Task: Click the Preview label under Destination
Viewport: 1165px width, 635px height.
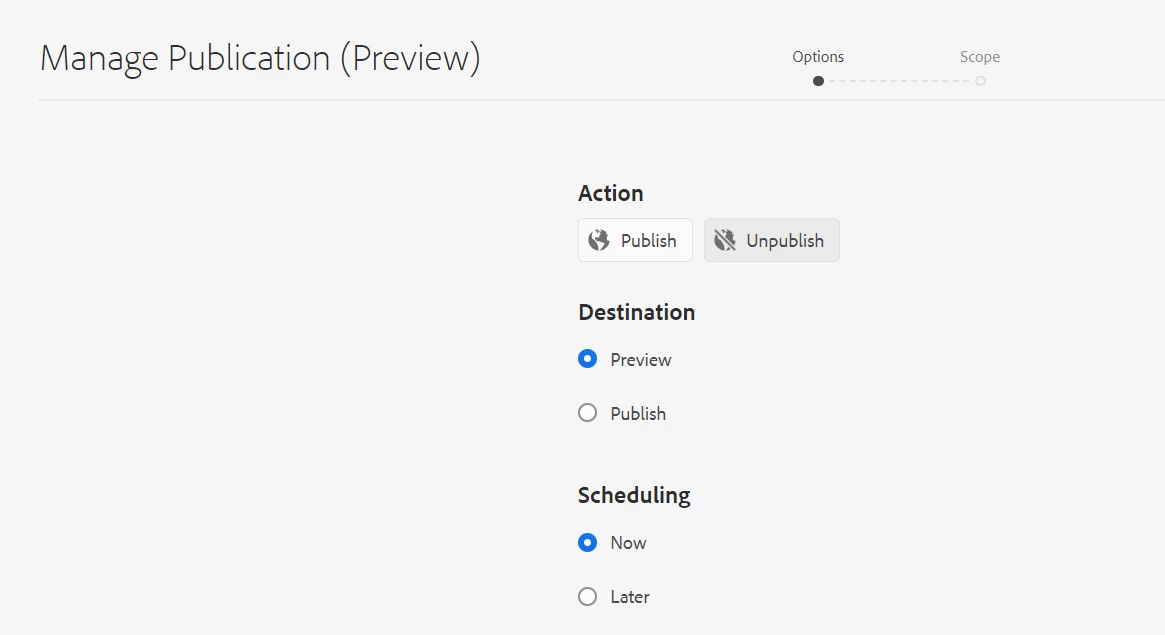Action: (x=641, y=360)
